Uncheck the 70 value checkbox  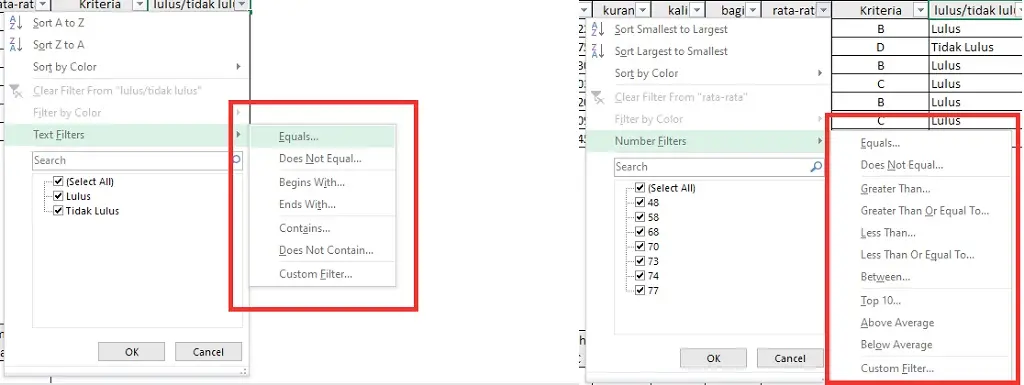click(640, 247)
